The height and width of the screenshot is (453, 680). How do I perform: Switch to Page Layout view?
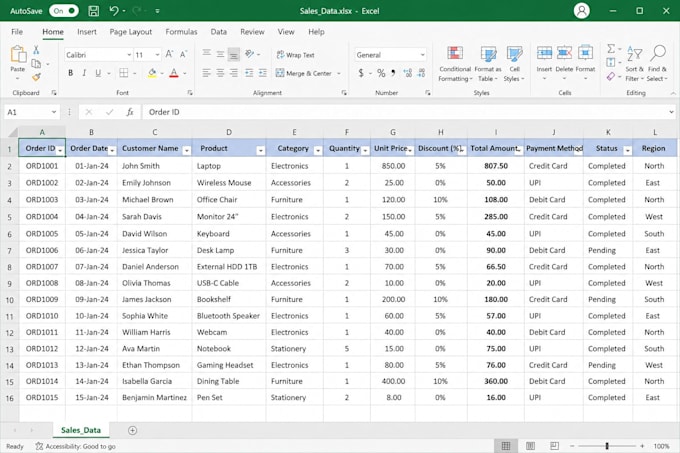click(530, 446)
